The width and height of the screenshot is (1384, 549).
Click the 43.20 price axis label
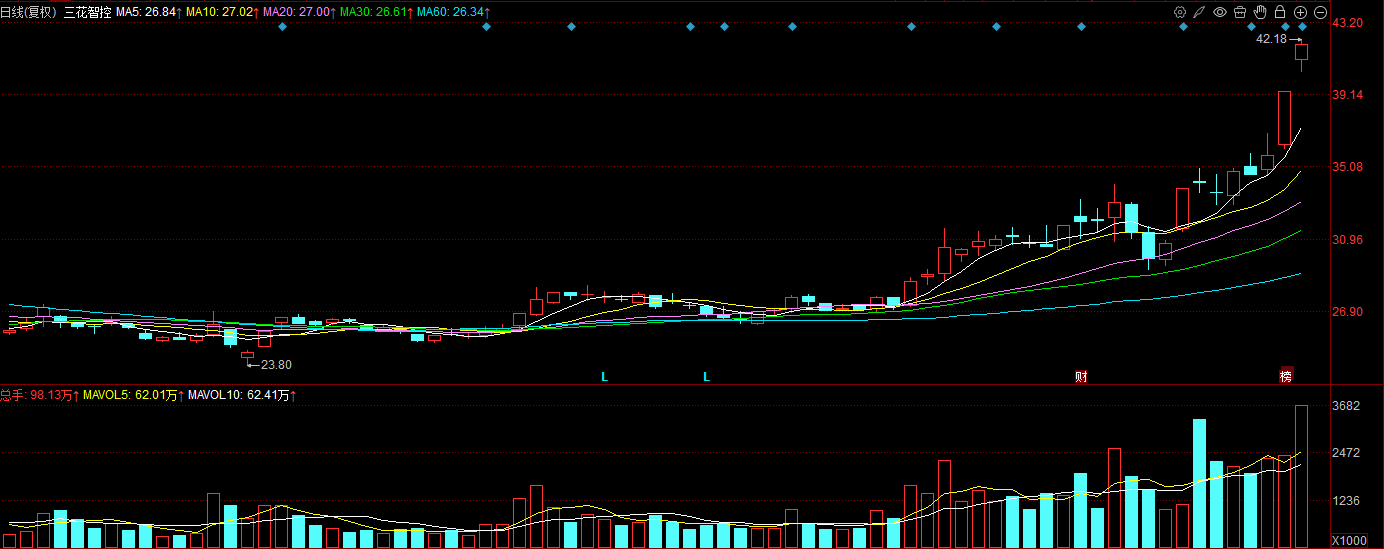1349,22
